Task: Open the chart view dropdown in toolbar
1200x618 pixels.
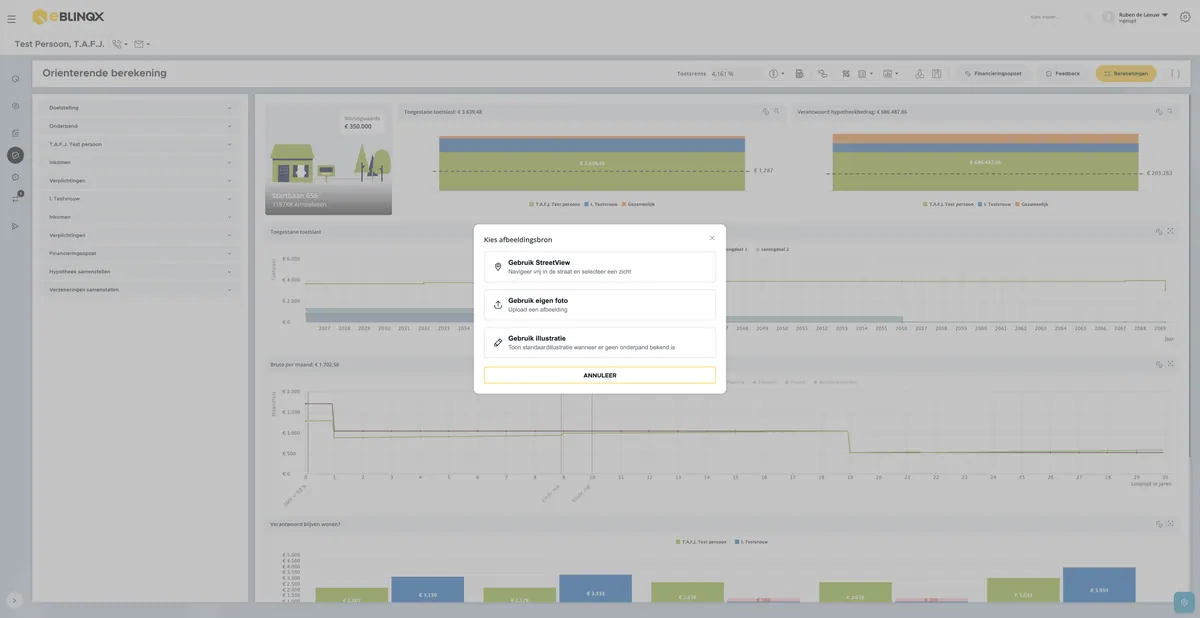Action: 890,73
